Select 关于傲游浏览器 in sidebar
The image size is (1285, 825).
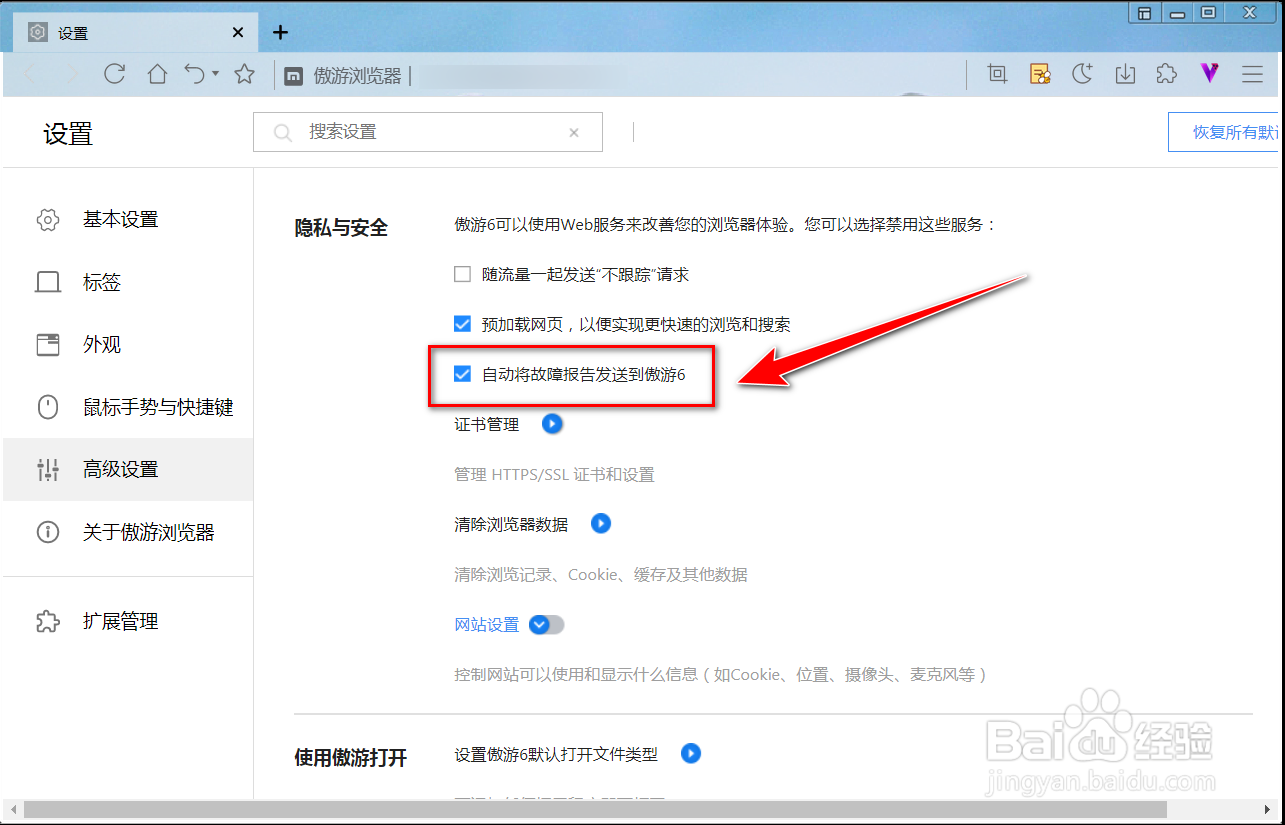point(128,532)
